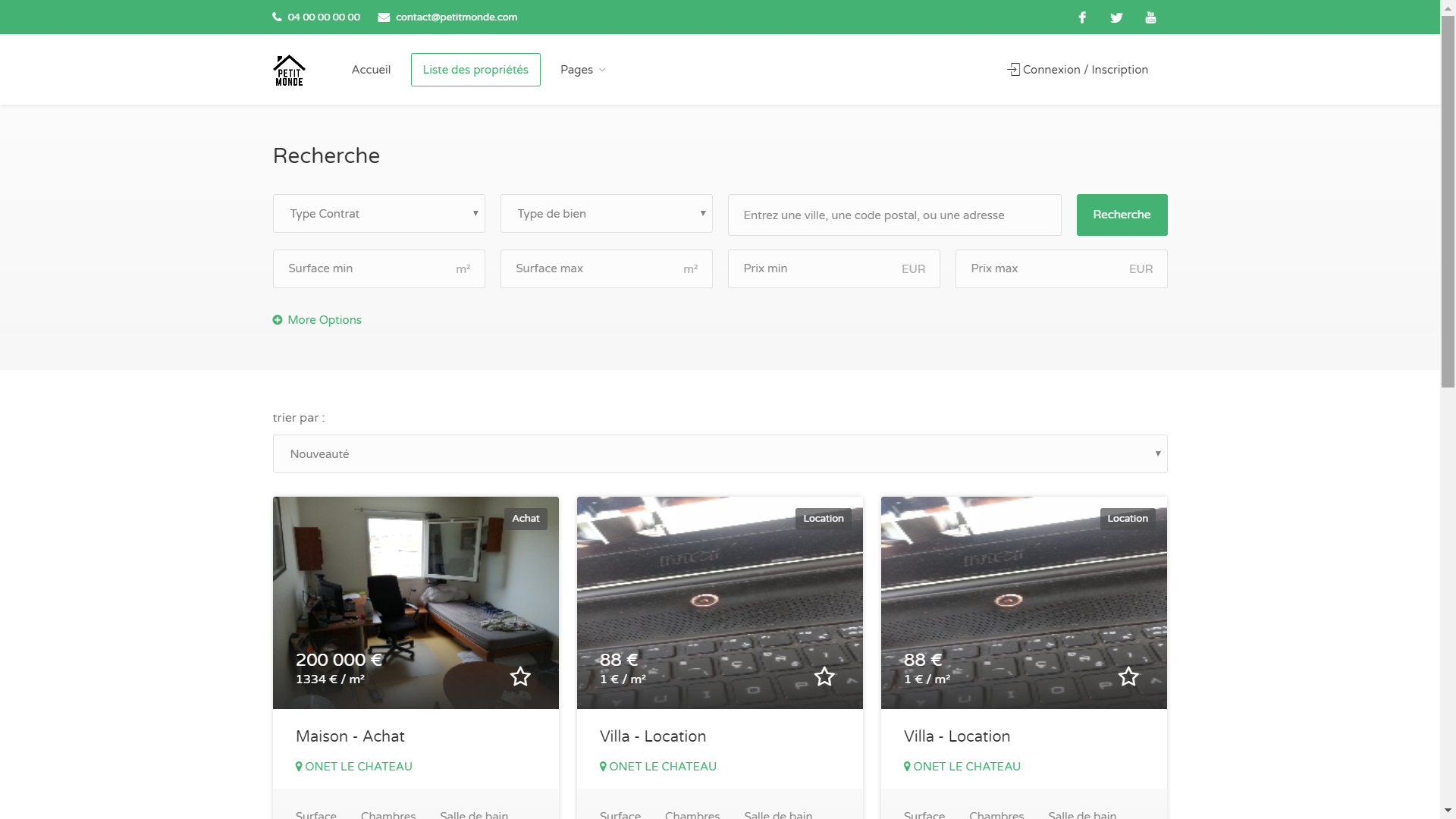Click ONET LE CHATEAU under last Villa
Image resolution: width=1456 pixels, height=819 pixels.
(x=967, y=767)
